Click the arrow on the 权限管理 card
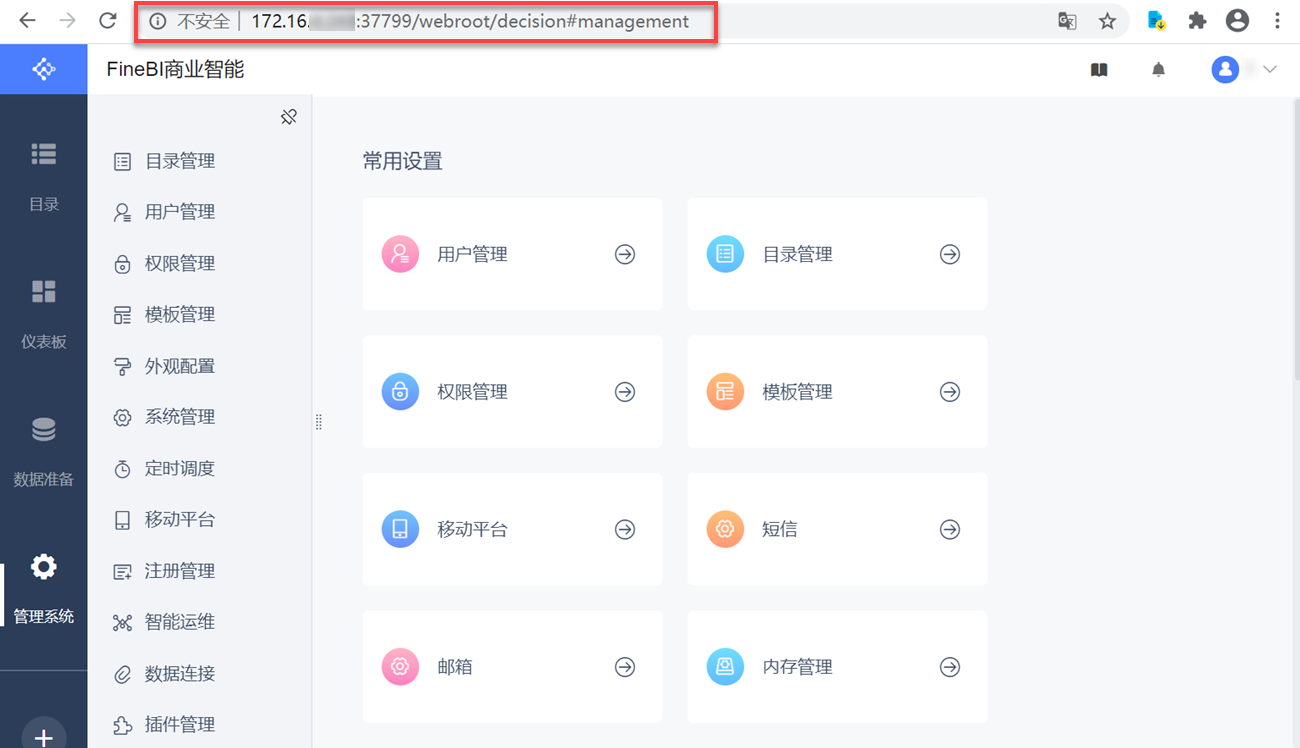This screenshot has height=748, width=1300. pyautogui.click(x=625, y=392)
